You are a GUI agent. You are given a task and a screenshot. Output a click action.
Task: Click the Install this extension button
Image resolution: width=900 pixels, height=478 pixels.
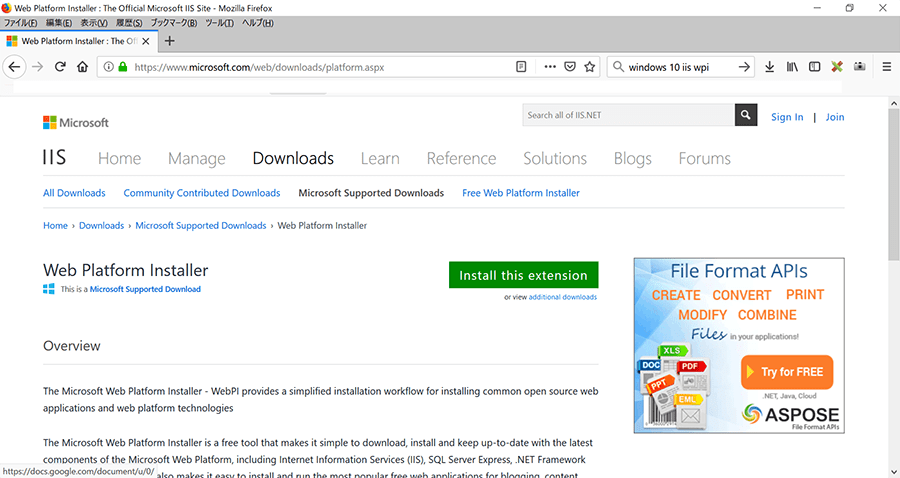[x=523, y=275]
